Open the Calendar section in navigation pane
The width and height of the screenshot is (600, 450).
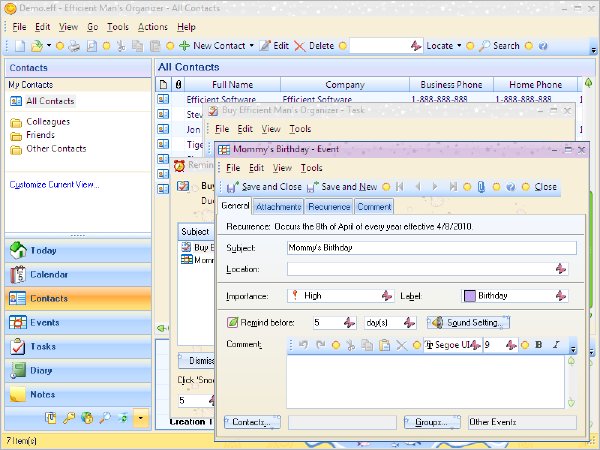click(x=78, y=275)
